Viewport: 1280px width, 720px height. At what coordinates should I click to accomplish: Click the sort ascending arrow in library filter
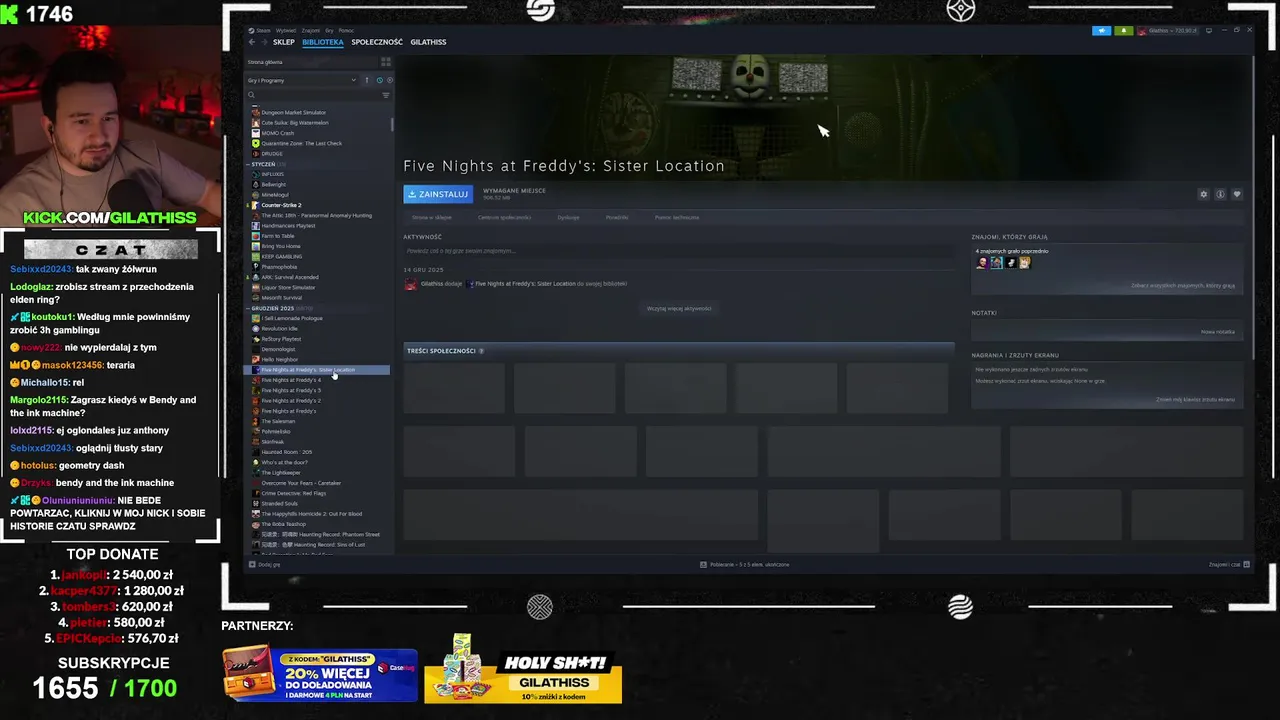[366, 80]
